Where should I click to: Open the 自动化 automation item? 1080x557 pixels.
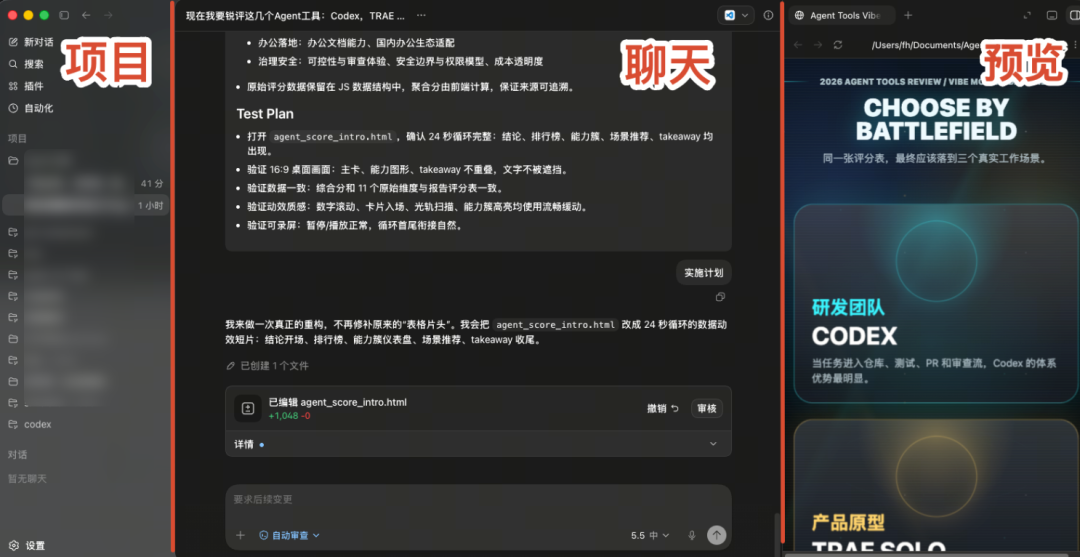(x=31, y=108)
